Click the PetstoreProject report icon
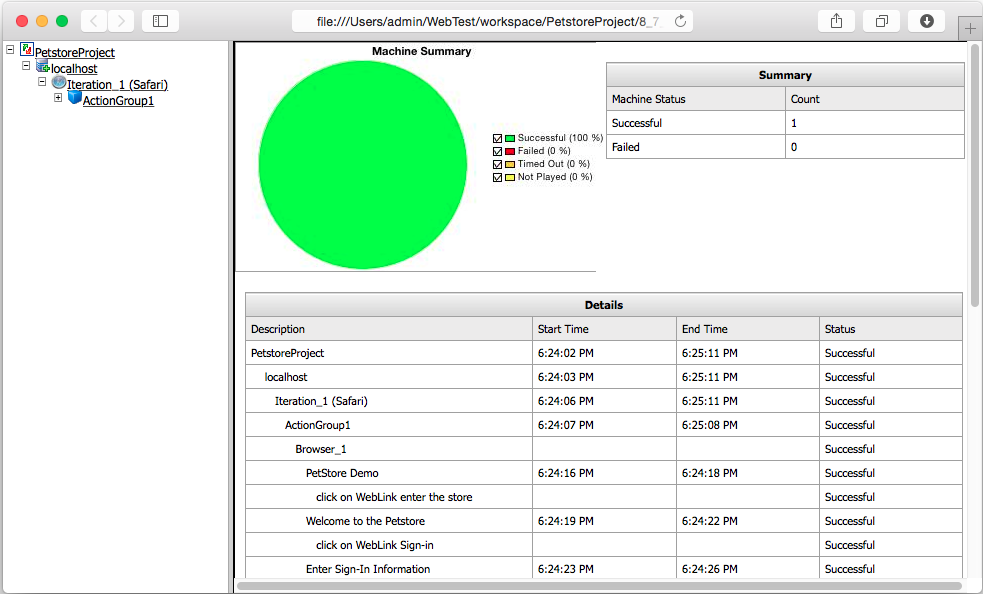 point(27,49)
